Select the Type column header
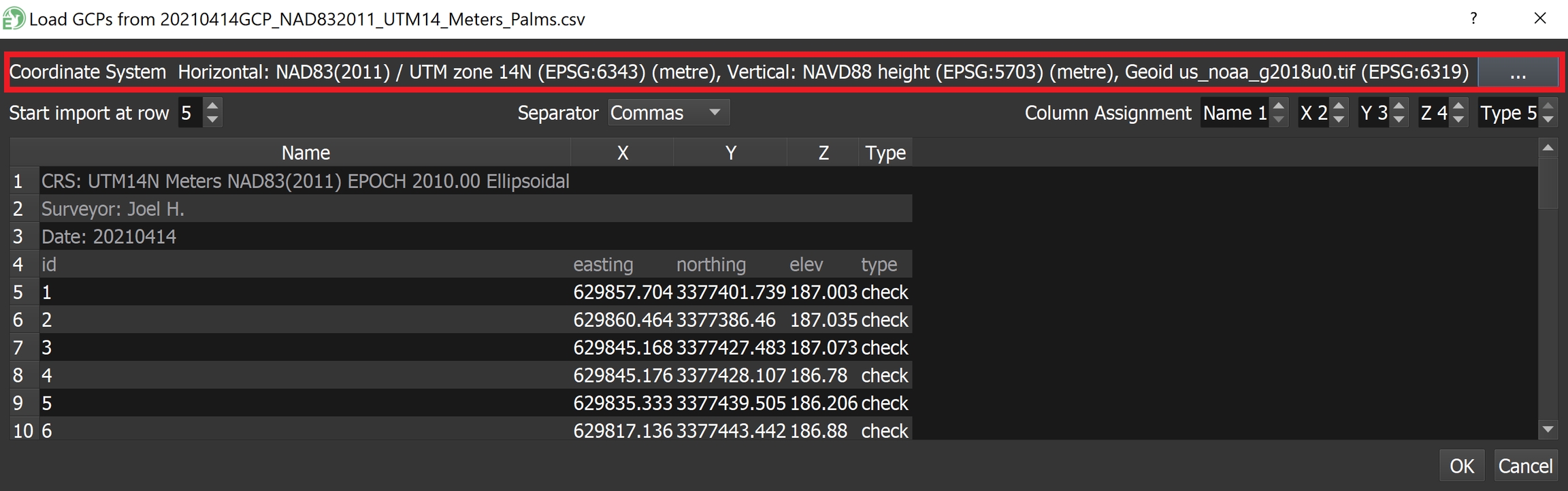Screen dimensions: 1568x491 tap(885, 153)
